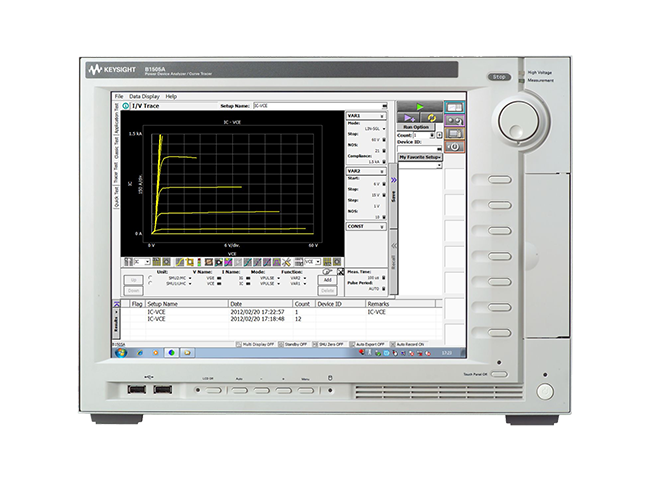Viewport: 650px width, 480px height.
Task: Open Windows Start menu orb
Action: (x=119, y=352)
